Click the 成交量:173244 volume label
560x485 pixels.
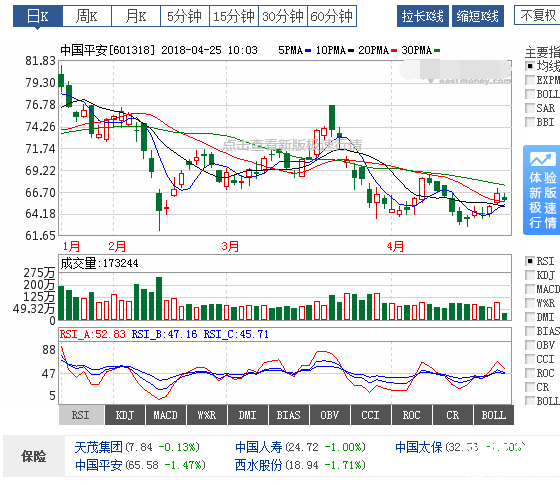pos(99,264)
